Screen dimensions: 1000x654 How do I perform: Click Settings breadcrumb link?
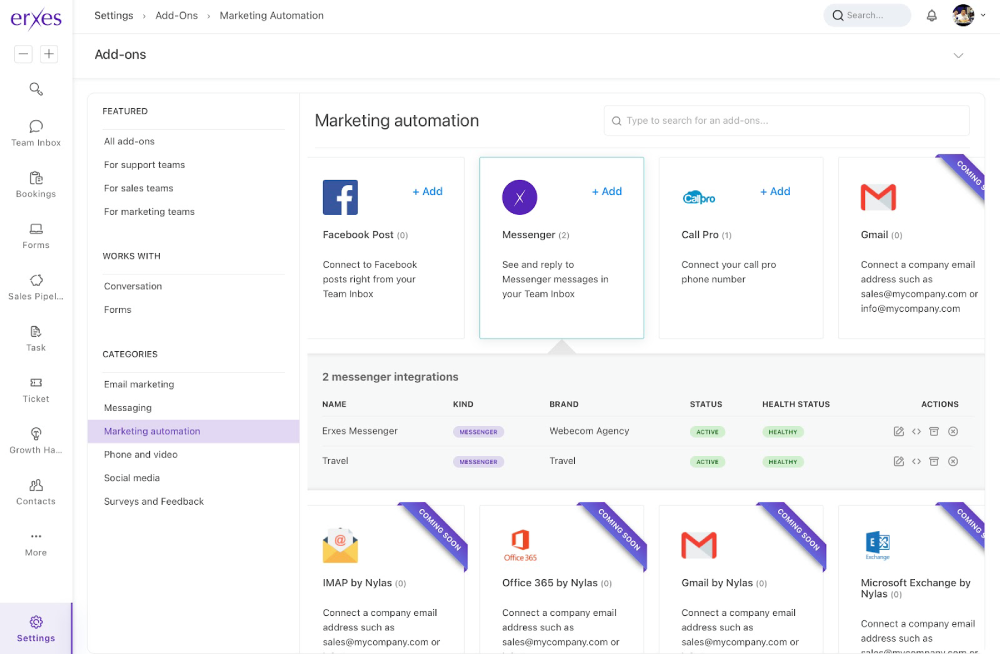(114, 15)
